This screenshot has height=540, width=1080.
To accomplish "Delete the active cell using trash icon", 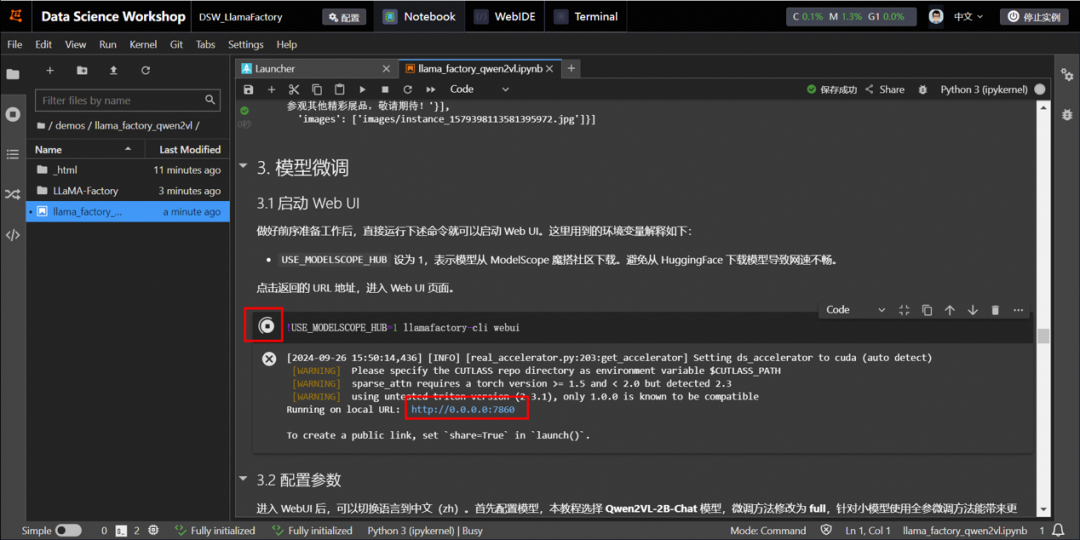I will click(x=995, y=310).
